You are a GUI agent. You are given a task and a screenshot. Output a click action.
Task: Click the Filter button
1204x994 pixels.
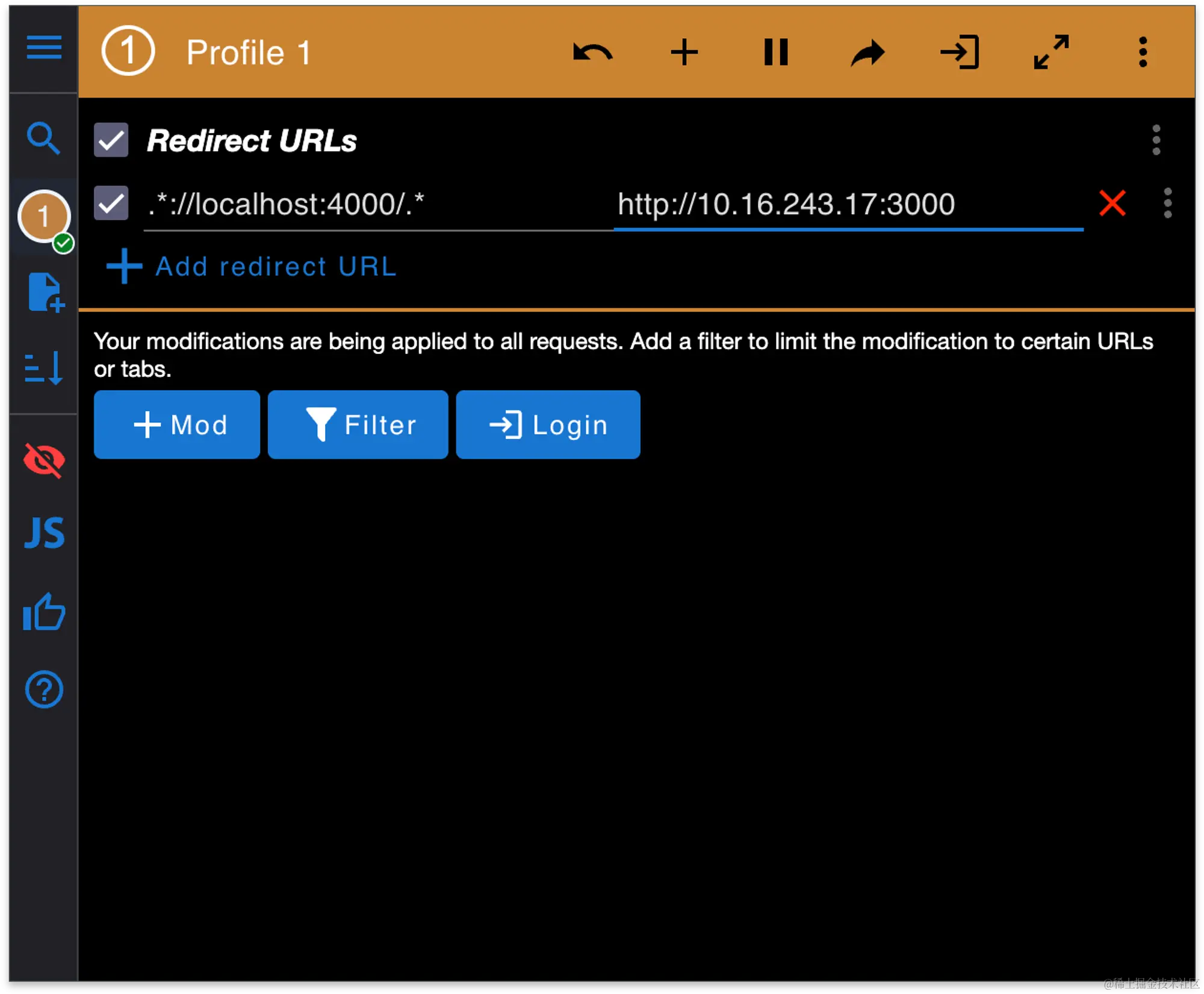coord(358,425)
